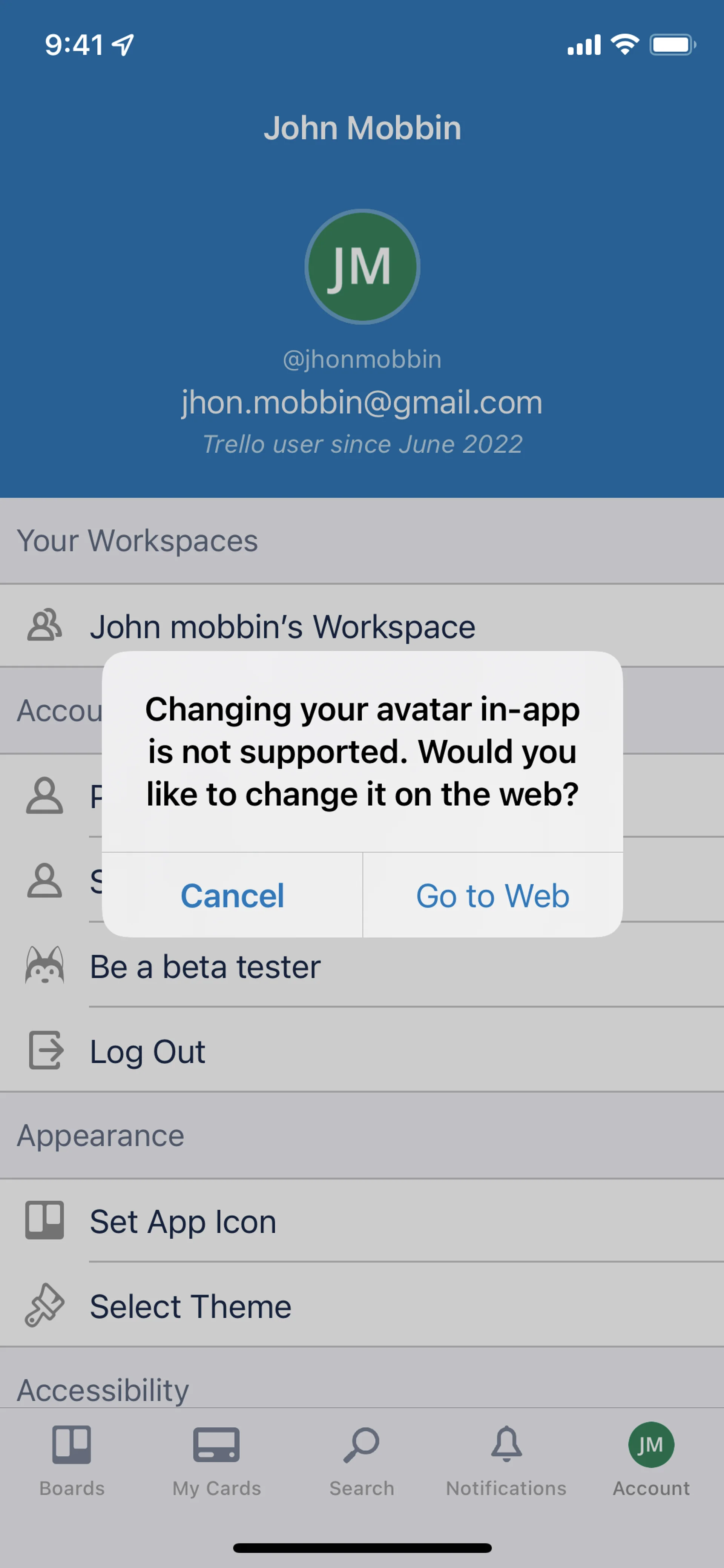Tap the husky beta tester icon
The image size is (724, 1568).
pos(44,965)
